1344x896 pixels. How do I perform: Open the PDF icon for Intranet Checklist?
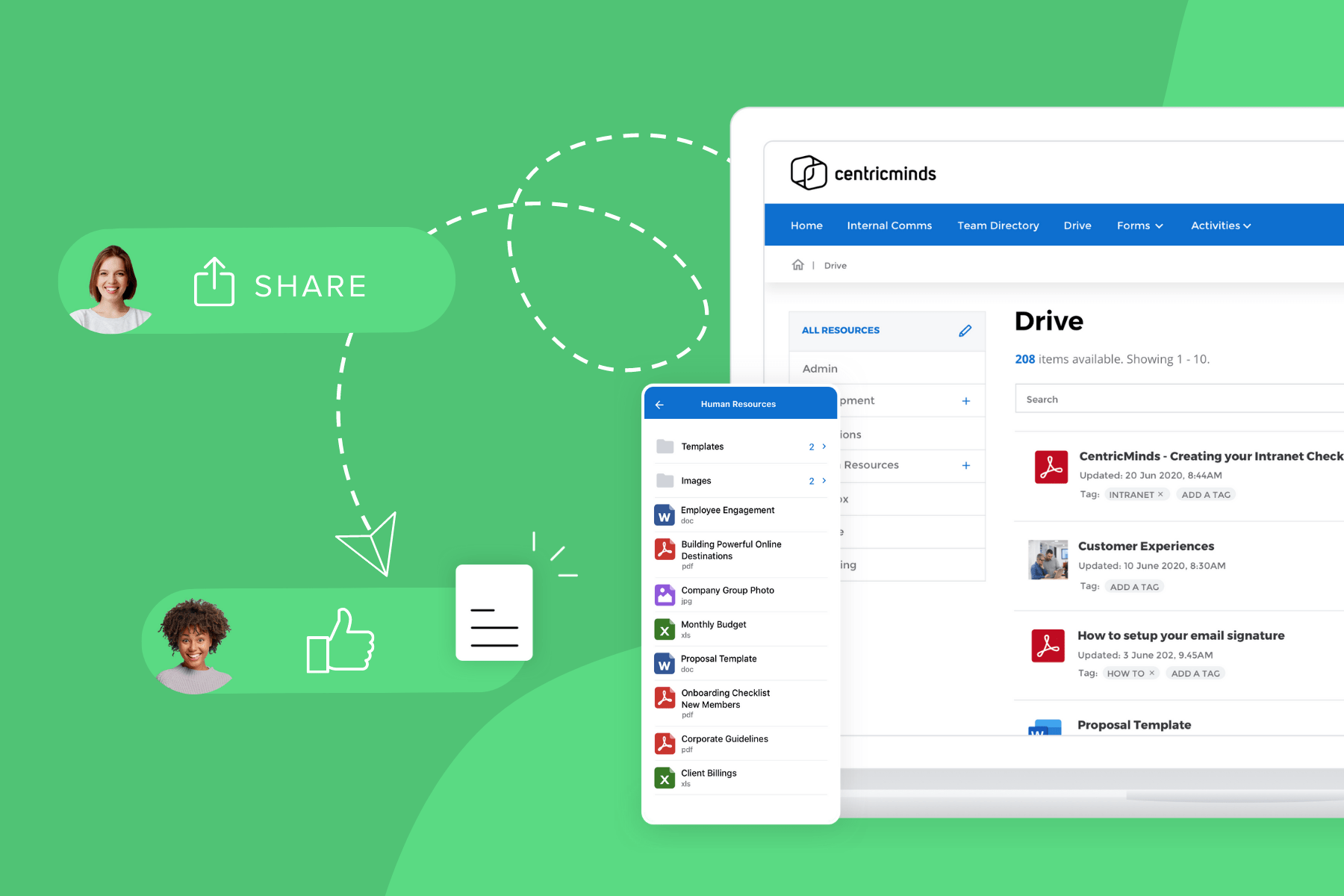pyautogui.click(x=1051, y=467)
